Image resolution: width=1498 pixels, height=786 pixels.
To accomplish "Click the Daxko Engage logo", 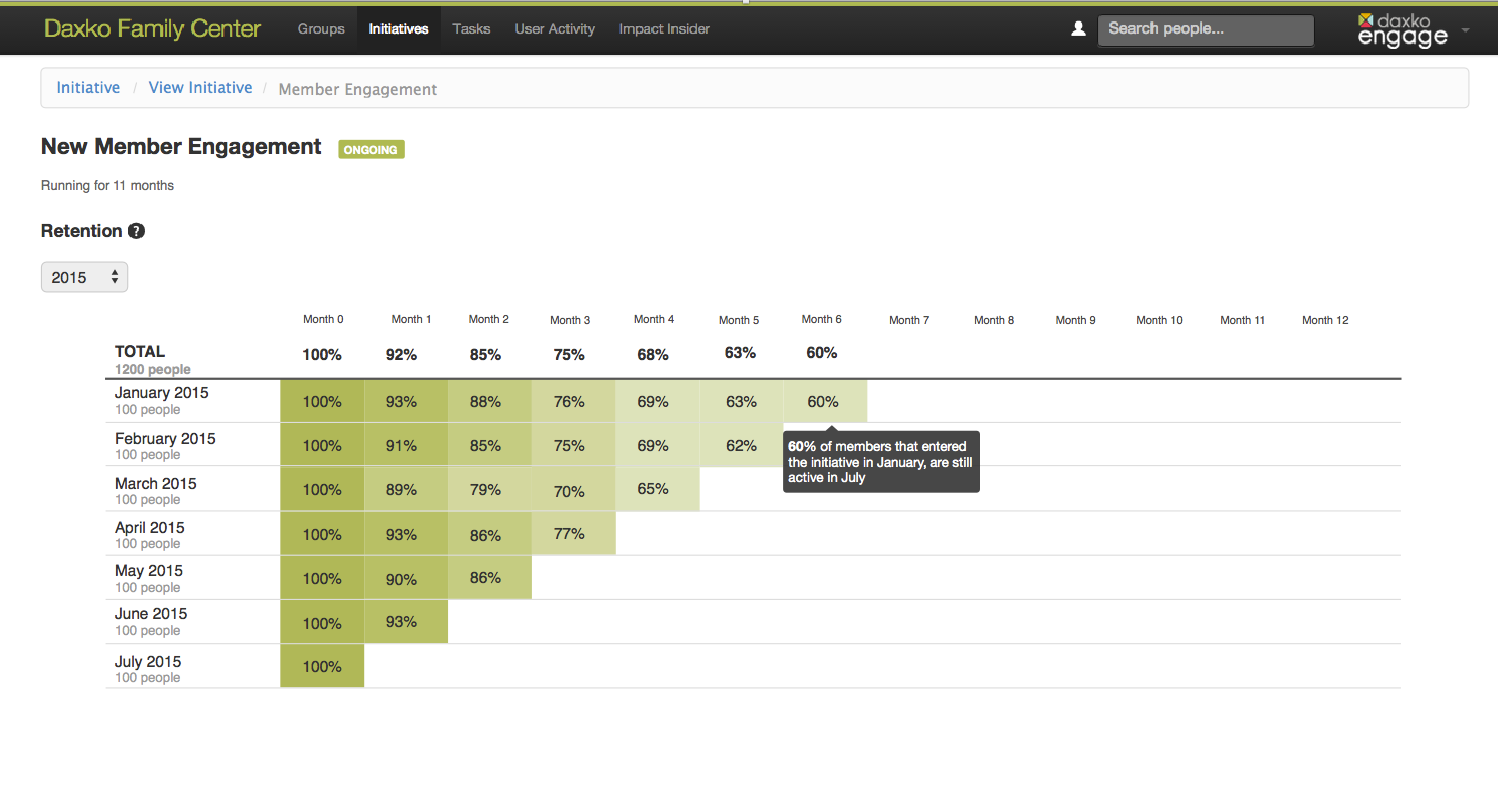I will [1403, 30].
